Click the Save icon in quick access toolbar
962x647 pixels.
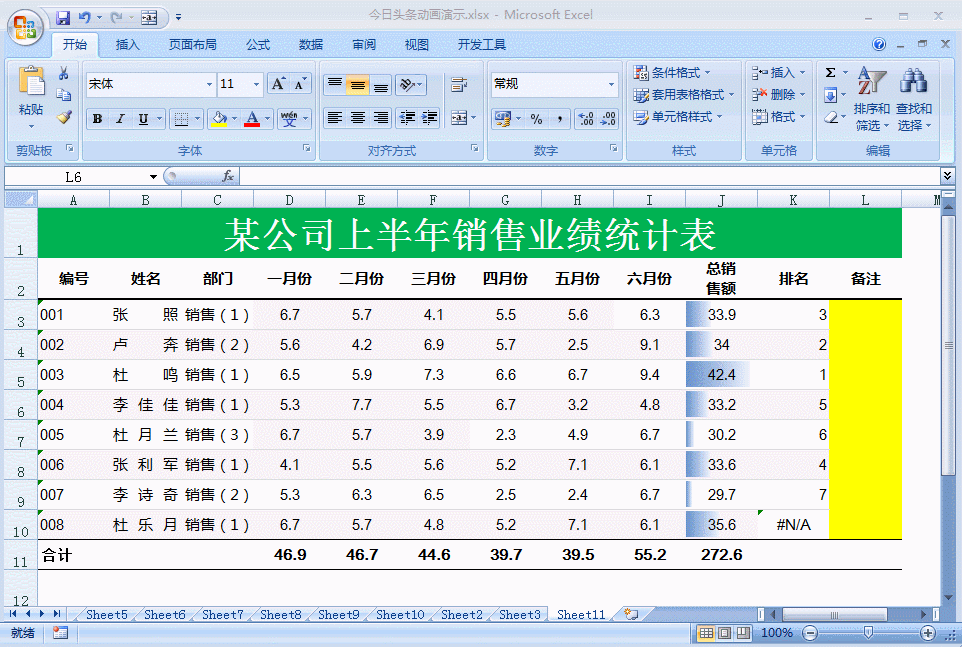click(63, 17)
